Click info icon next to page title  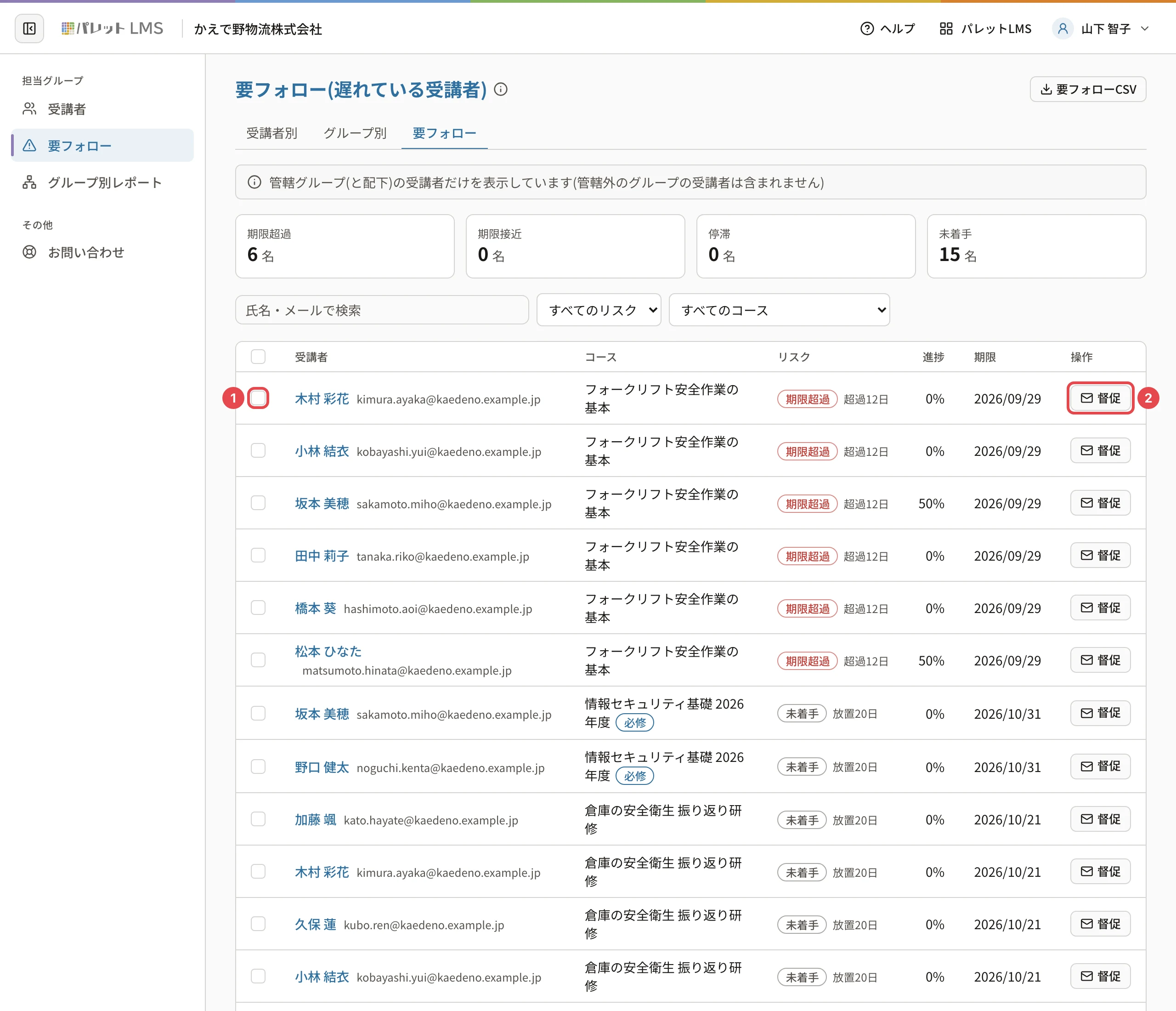501,89
